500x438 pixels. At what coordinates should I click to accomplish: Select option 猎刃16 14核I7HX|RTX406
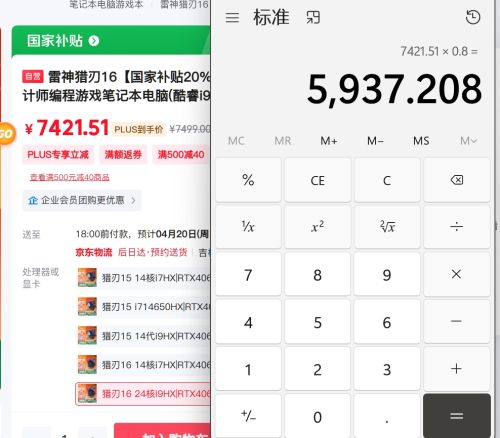pyautogui.click(x=144, y=365)
